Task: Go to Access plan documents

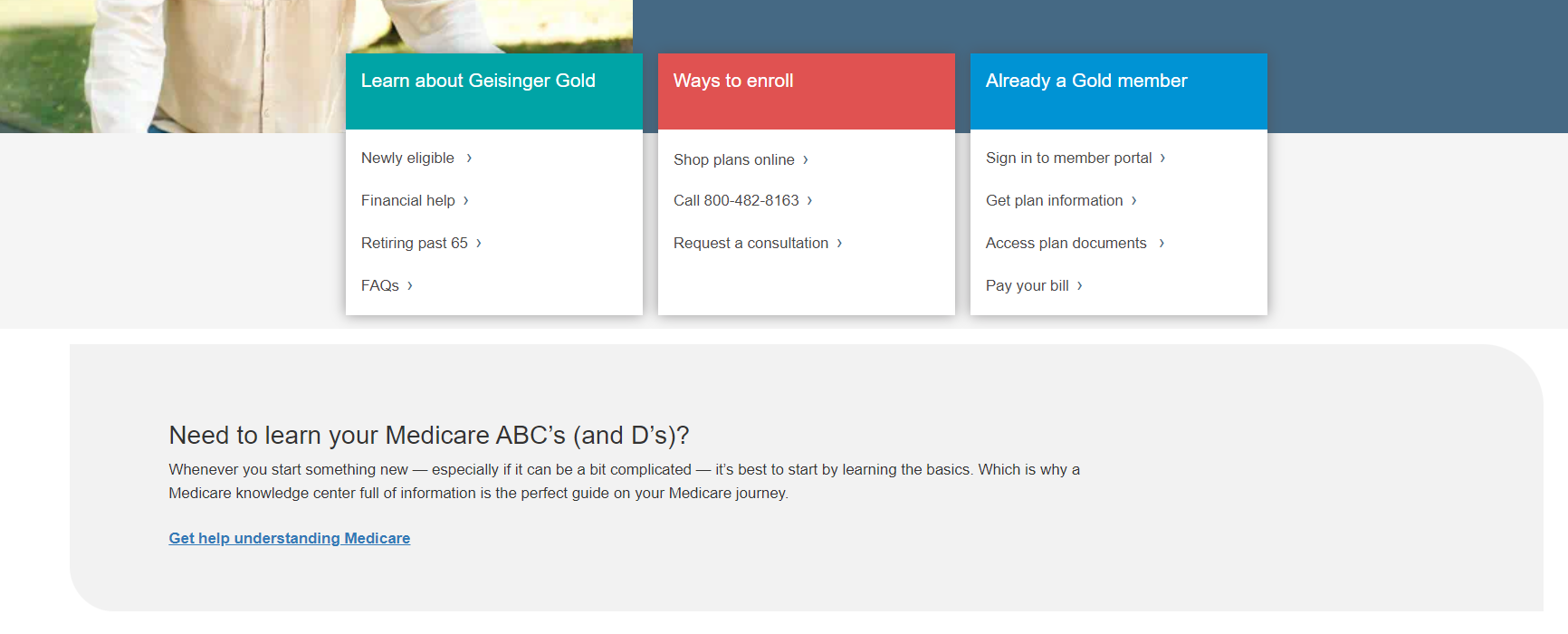Action: 1066,243
